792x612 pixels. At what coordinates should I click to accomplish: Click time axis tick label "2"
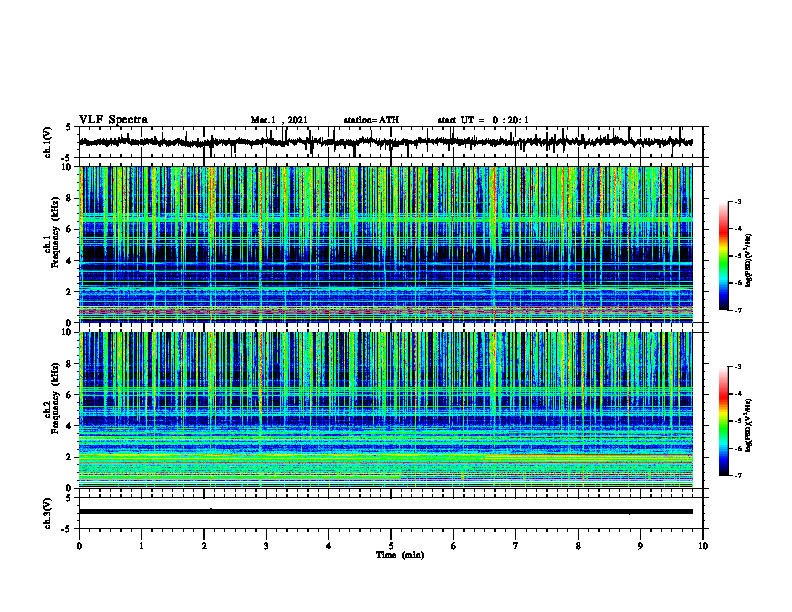[x=204, y=546]
